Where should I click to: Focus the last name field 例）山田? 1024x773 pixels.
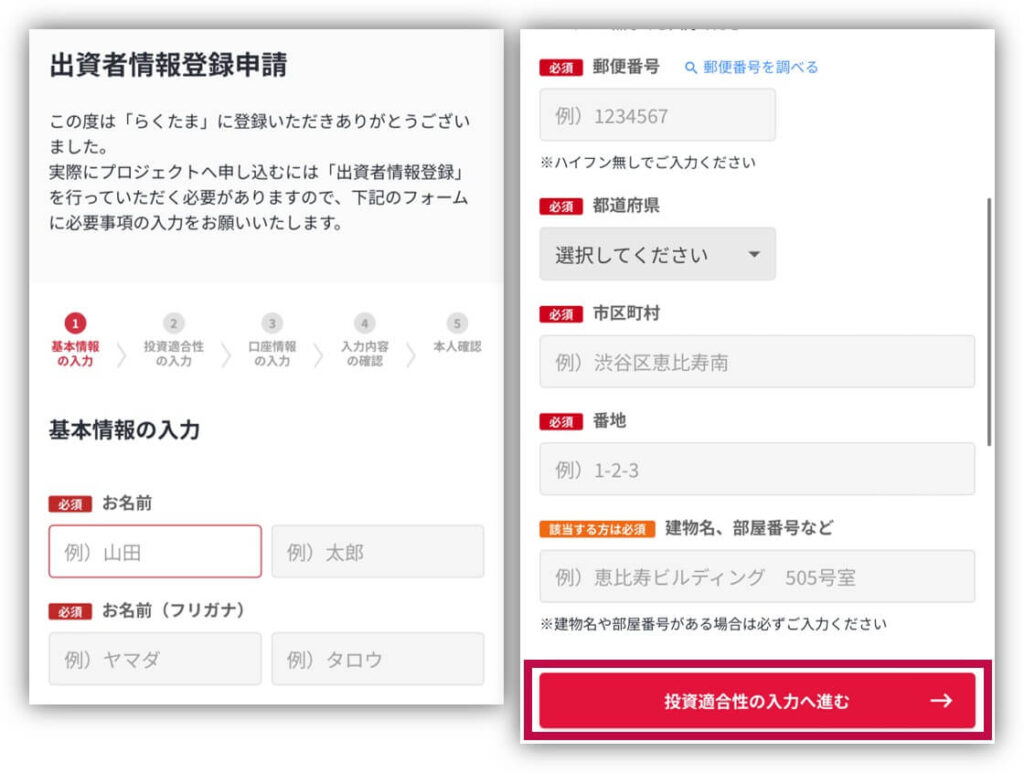(155, 552)
